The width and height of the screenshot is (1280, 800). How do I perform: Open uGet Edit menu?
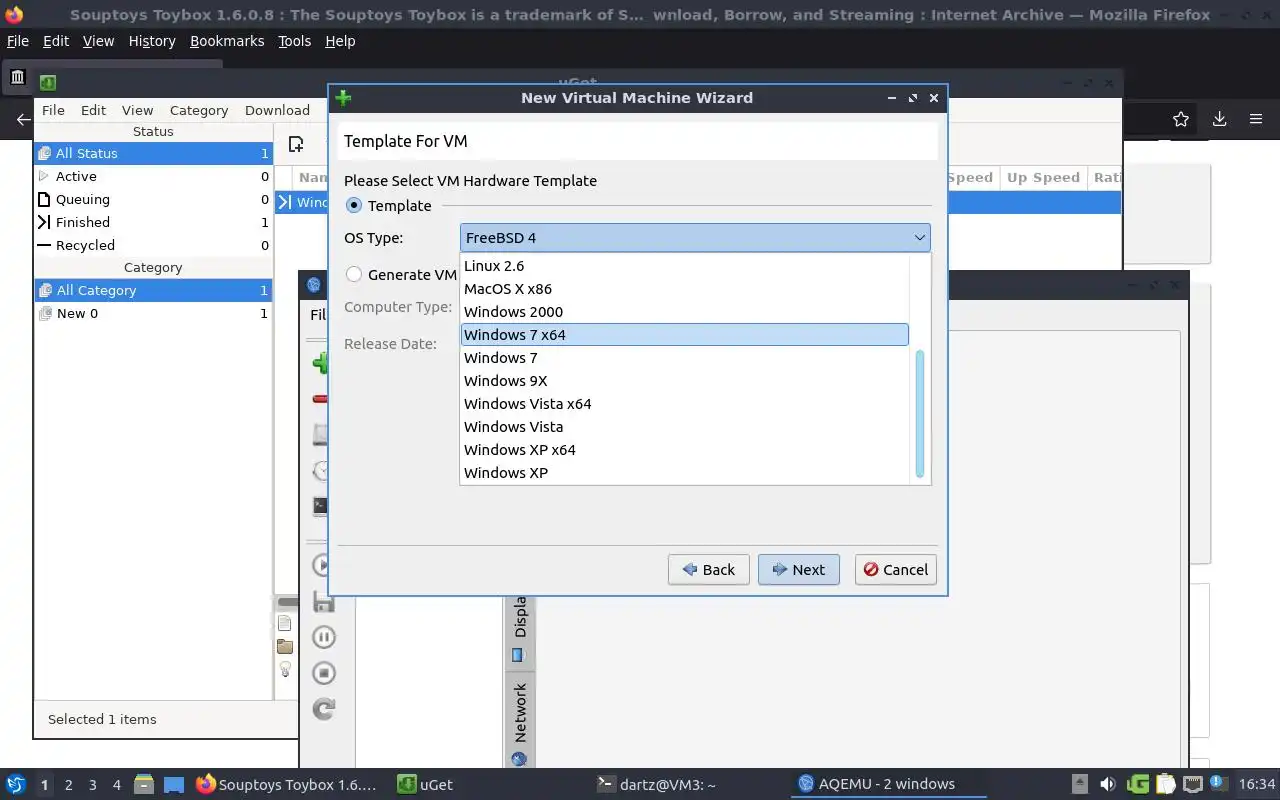click(93, 110)
